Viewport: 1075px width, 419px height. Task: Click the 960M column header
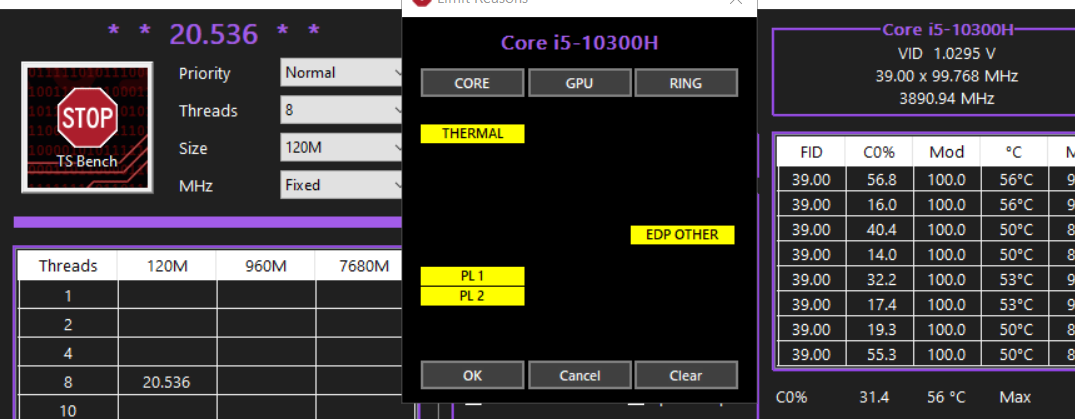click(x=265, y=265)
